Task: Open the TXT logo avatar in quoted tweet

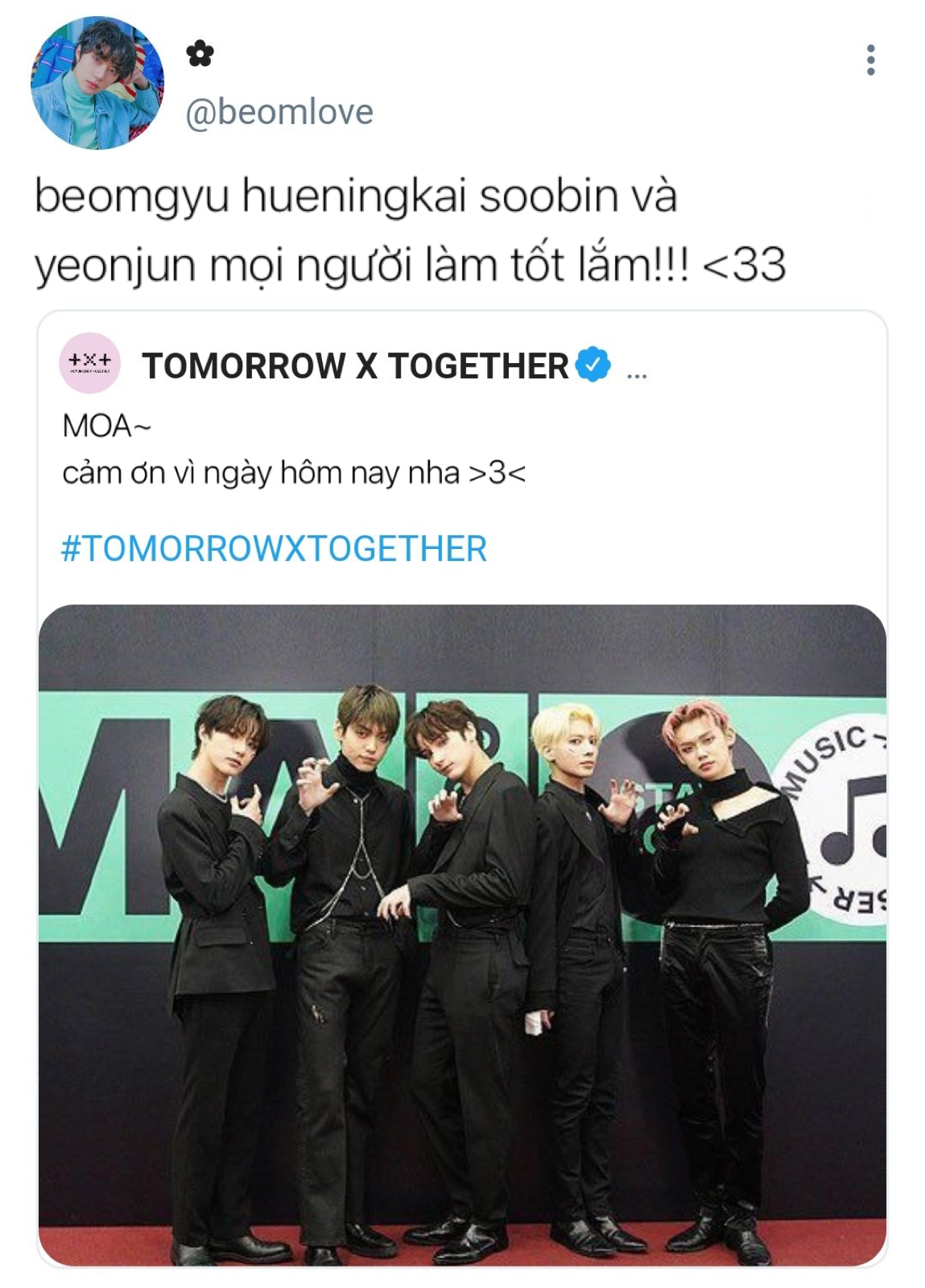Action: click(90, 363)
